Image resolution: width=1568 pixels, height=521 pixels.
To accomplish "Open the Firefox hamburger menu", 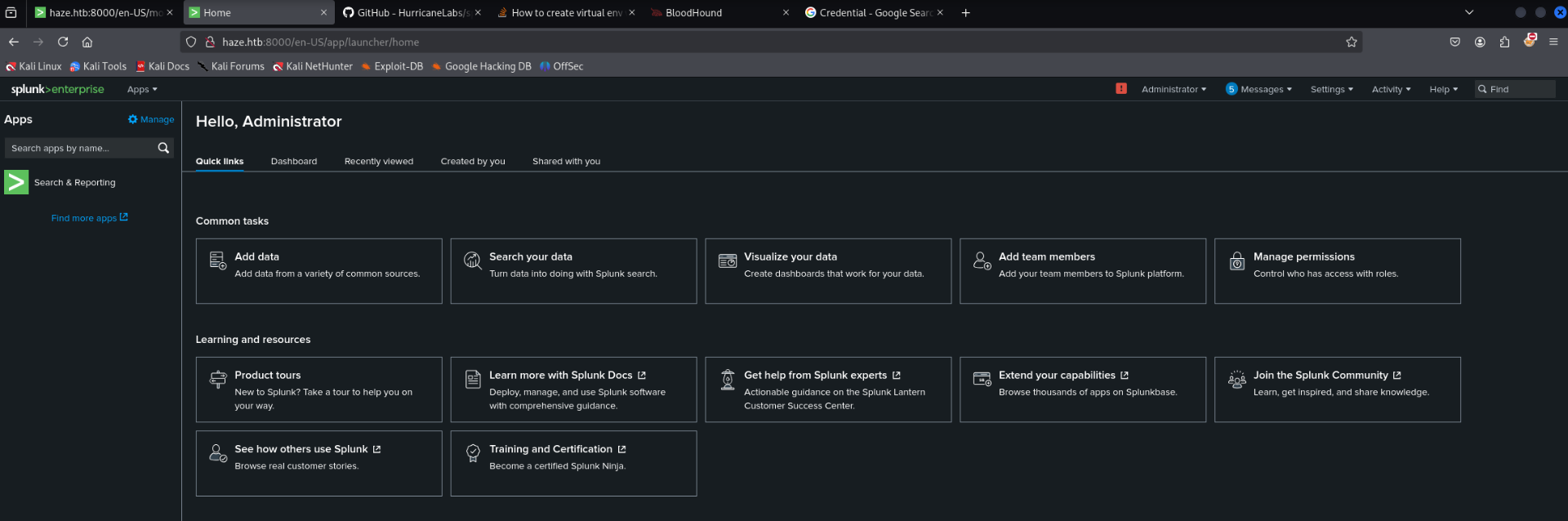I will click(1553, 42).
